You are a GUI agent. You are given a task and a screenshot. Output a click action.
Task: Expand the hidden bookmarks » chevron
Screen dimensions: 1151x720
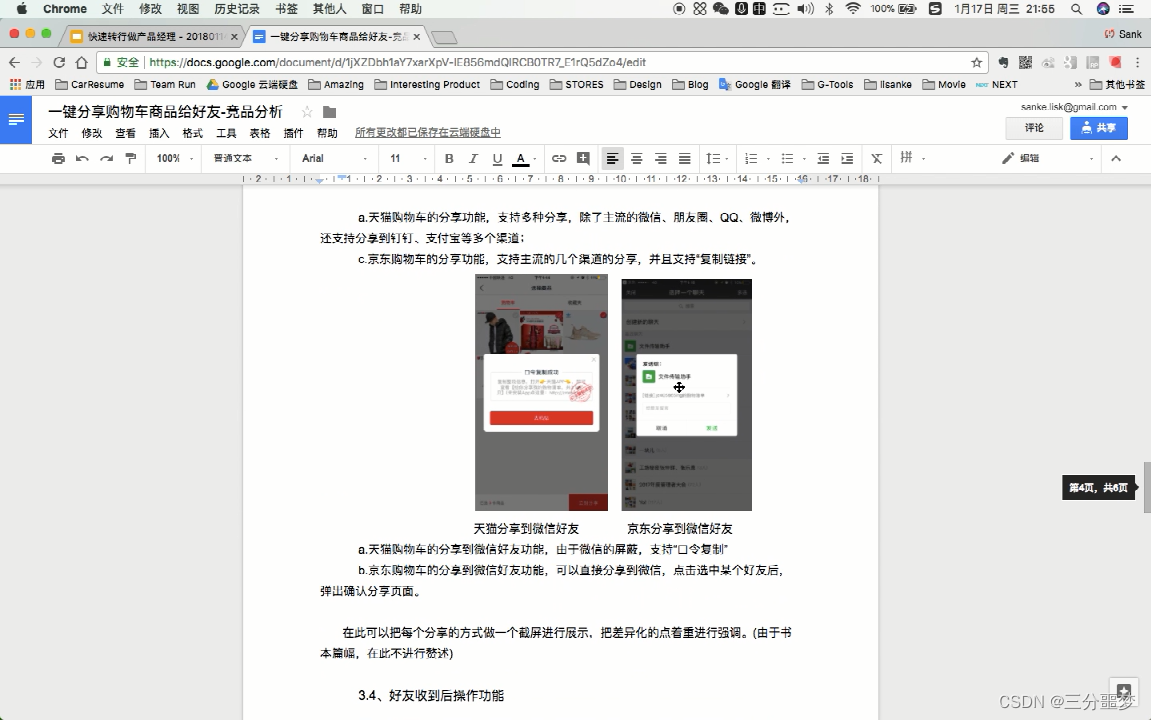tap(1078, 84)
